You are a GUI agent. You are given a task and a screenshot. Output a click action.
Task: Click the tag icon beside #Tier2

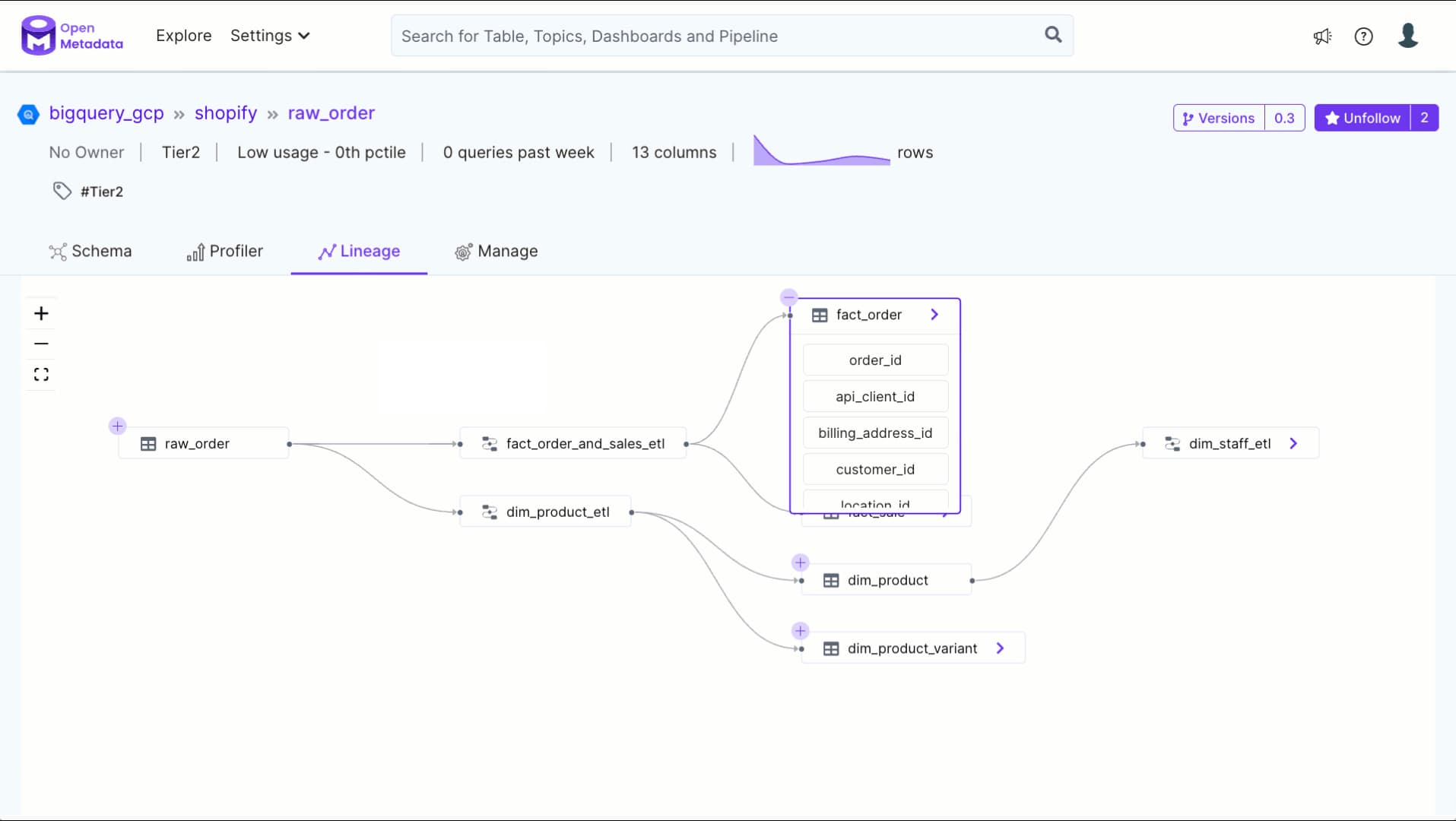click(62, 190)
